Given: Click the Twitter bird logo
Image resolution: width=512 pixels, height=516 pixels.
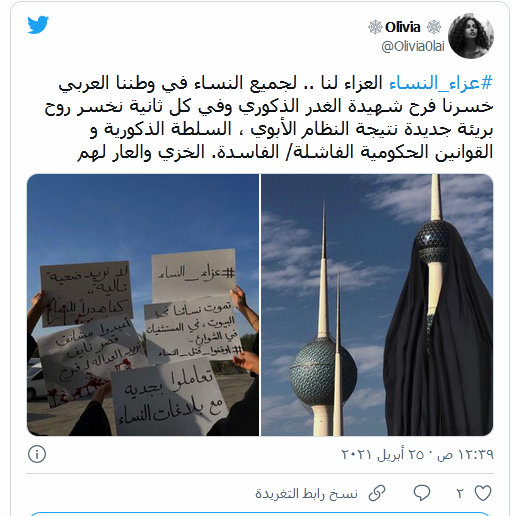Looking at the screenshot, I should click(x=38, y=24).
